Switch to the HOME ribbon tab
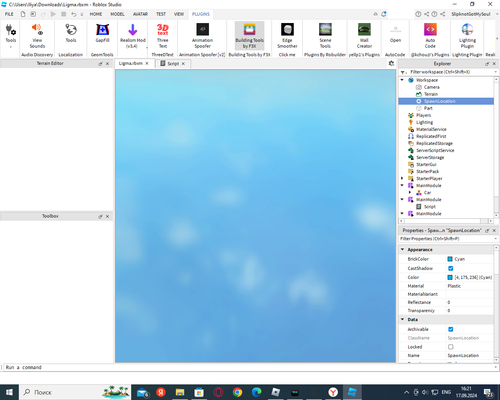Viewport: 500px width, 400px height. tap(96, 14)
